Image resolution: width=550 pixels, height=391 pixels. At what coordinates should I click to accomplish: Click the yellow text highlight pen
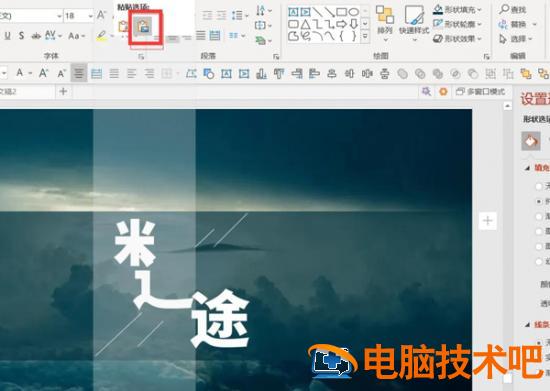point(101,36)
